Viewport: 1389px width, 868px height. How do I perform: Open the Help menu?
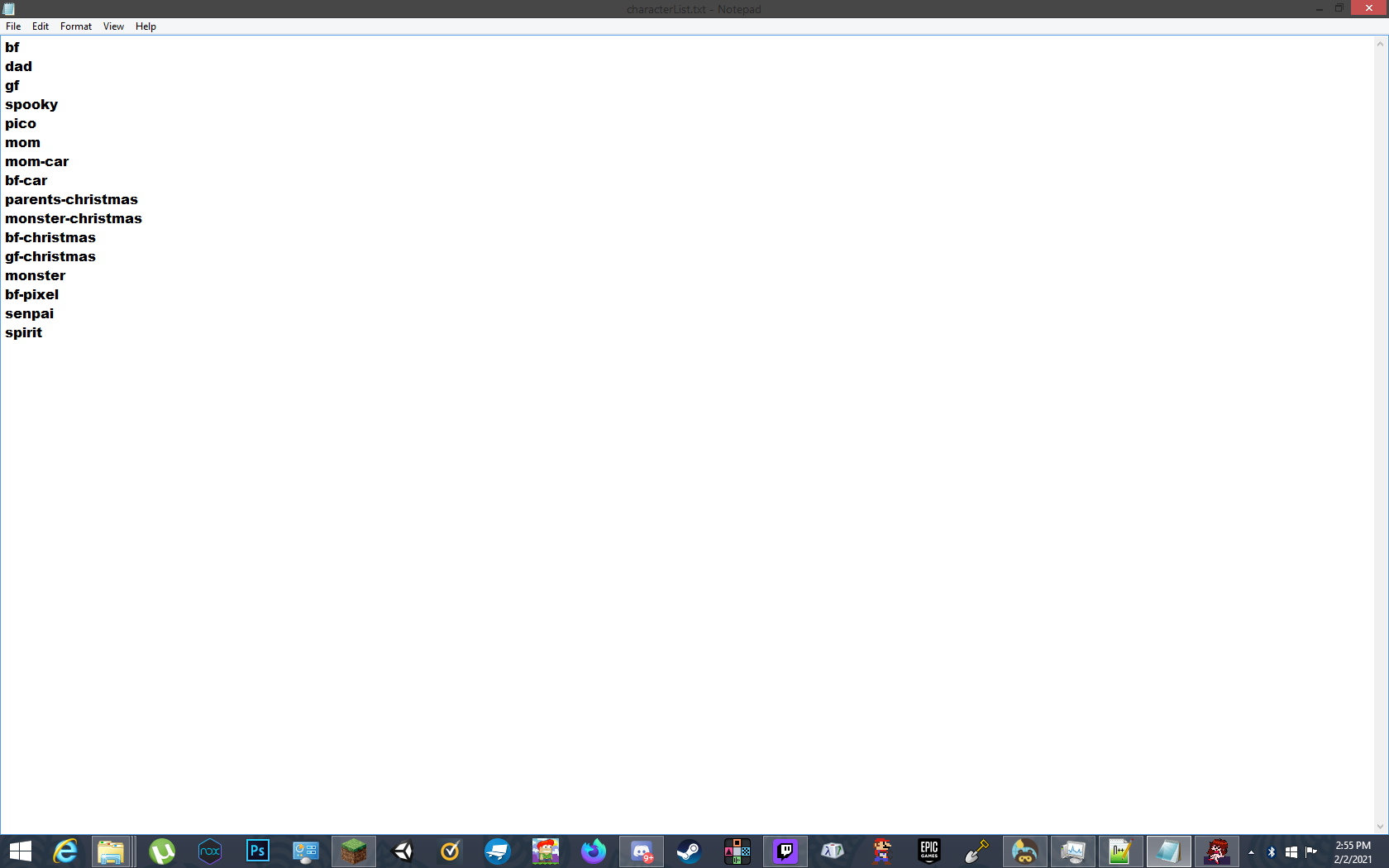[146, 26]
